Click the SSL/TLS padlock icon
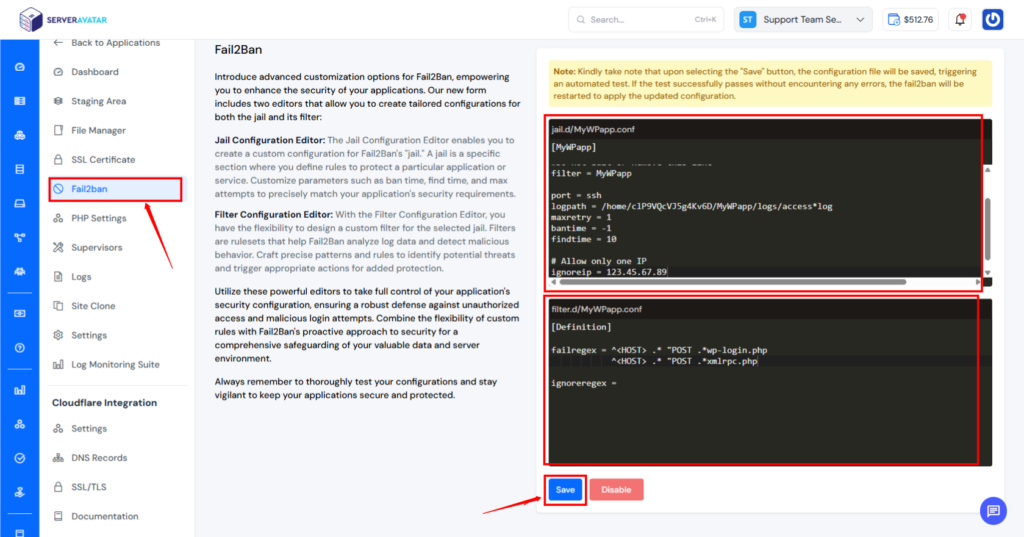1024x537 pixels. coord(58,487)
